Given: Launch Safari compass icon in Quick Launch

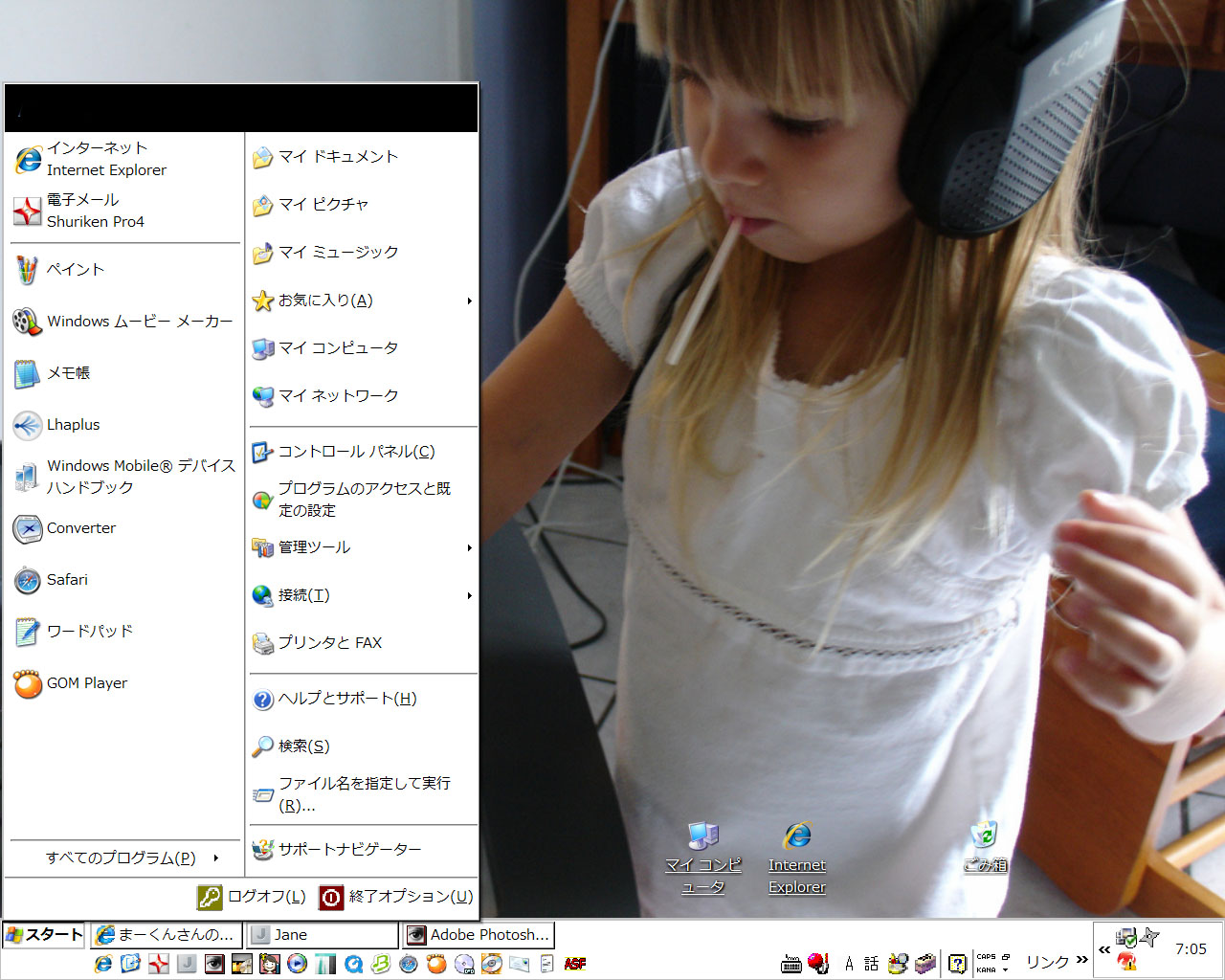Looking at the screenshot, I should [409, 964].
